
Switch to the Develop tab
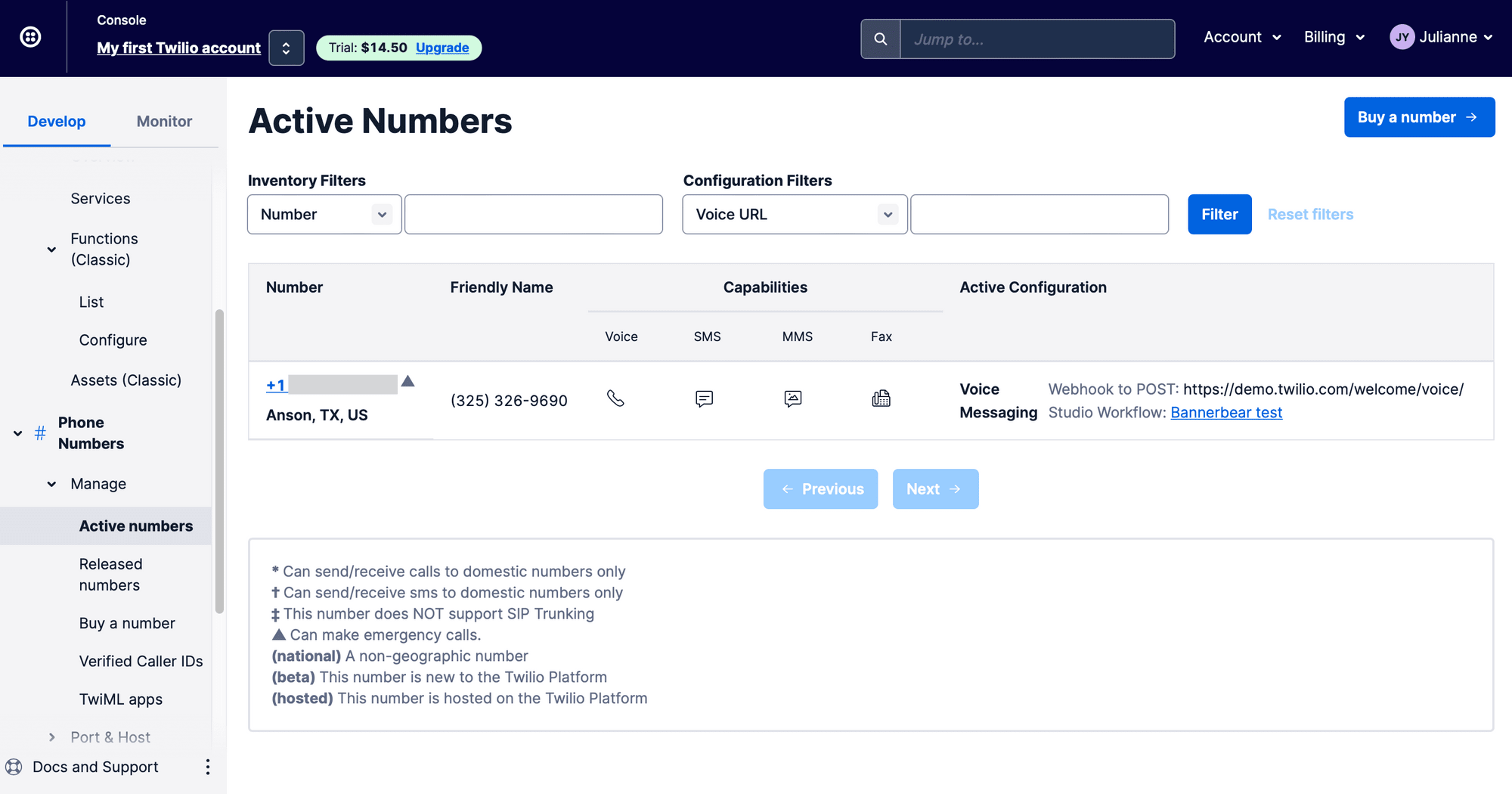pos(57,121)
